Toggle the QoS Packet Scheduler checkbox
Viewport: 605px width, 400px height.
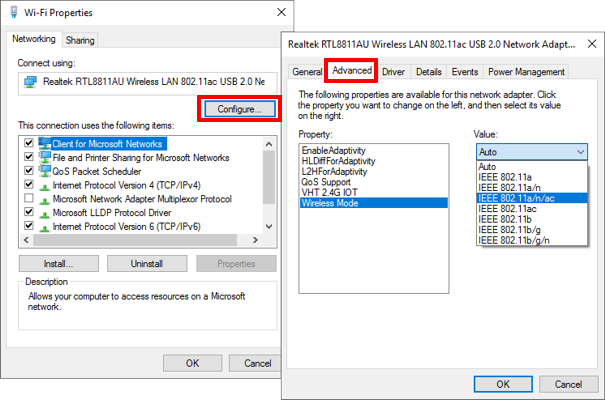(x=29, y=170)
